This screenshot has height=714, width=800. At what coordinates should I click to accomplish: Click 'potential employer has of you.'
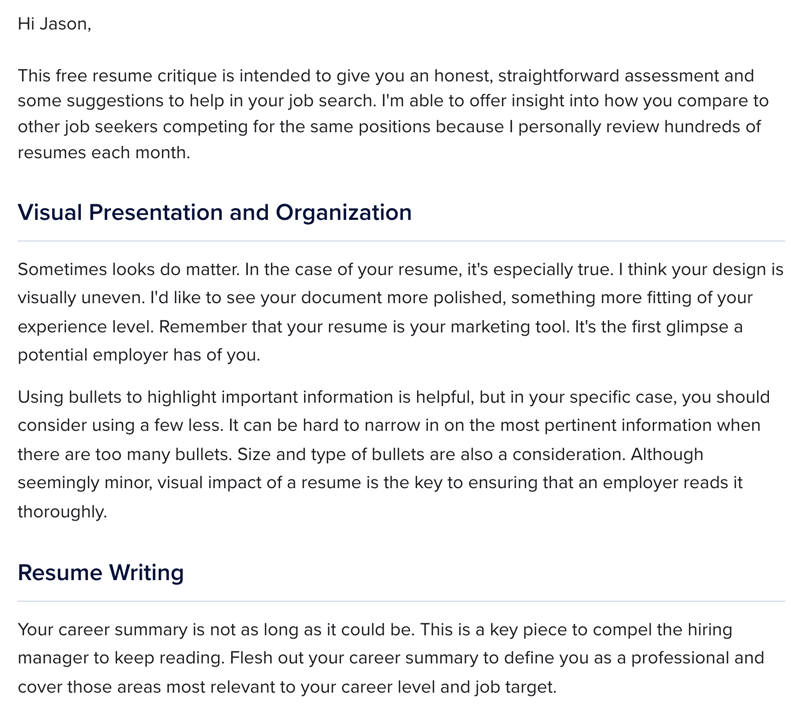point(139,355)
